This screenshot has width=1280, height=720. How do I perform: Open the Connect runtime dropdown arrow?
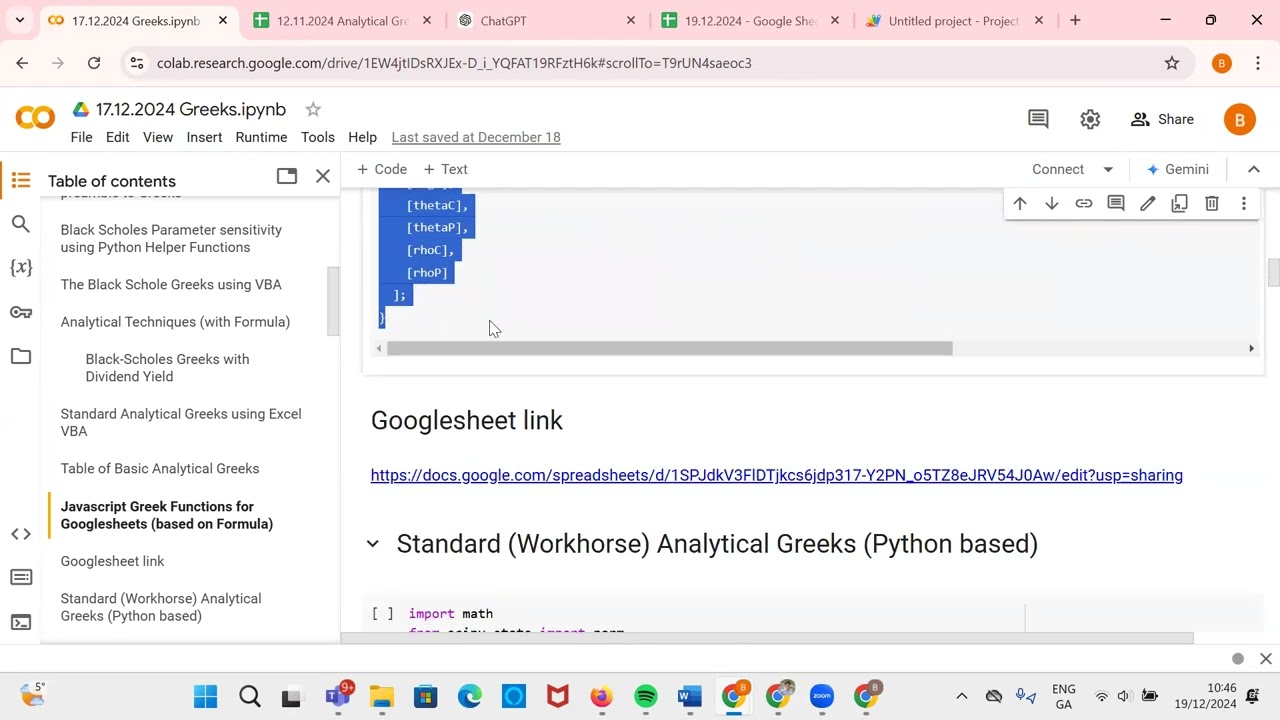point(1108,169)
